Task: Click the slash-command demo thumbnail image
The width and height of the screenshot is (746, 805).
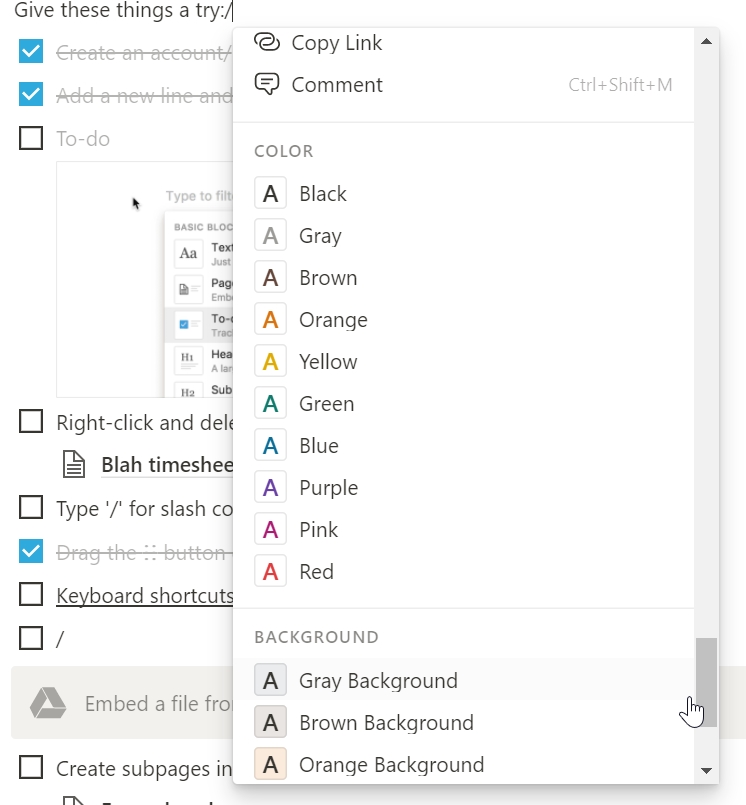Action: pyautogui.click(x=145, y=280)
